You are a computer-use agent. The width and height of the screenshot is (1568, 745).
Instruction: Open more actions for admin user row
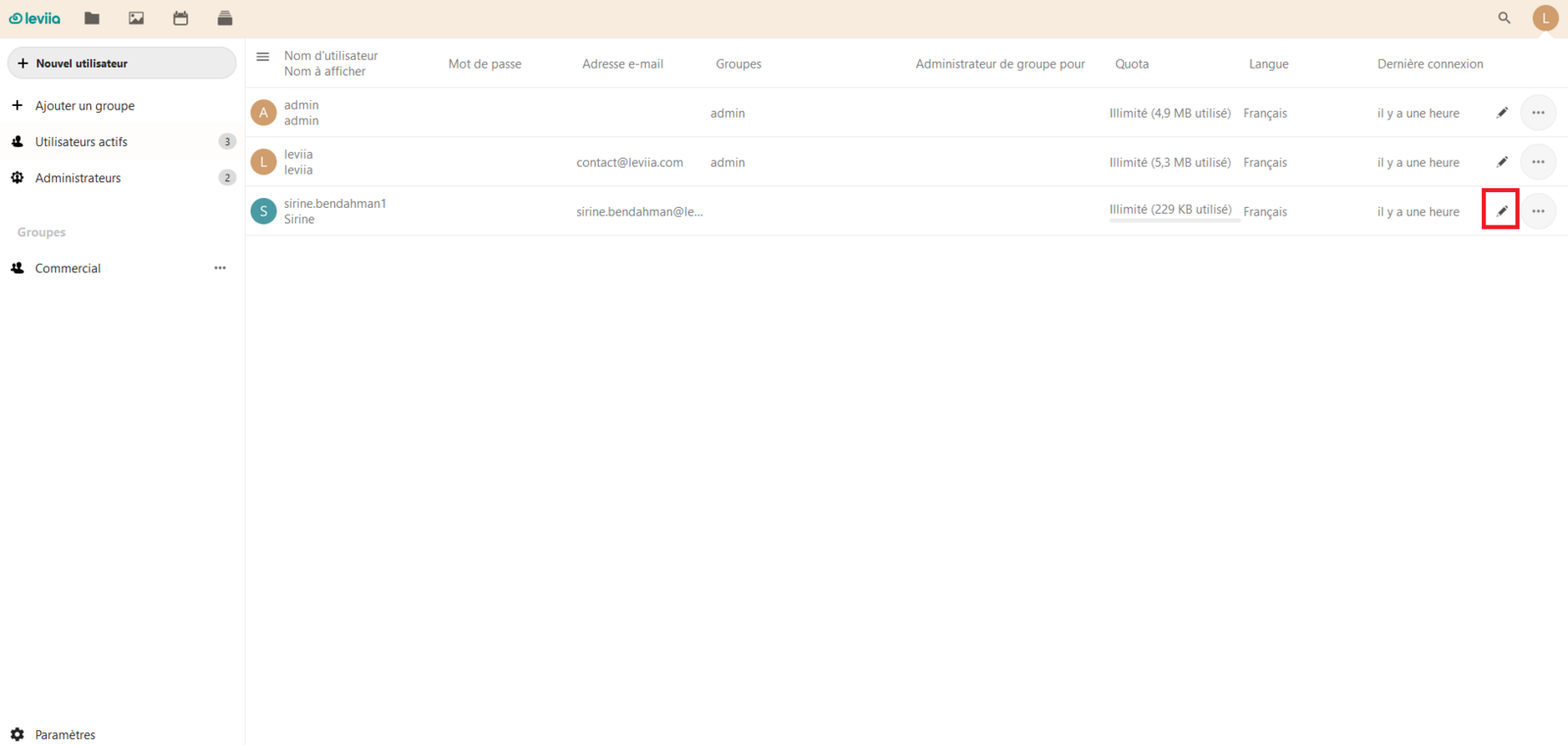tap(1539, 113)
